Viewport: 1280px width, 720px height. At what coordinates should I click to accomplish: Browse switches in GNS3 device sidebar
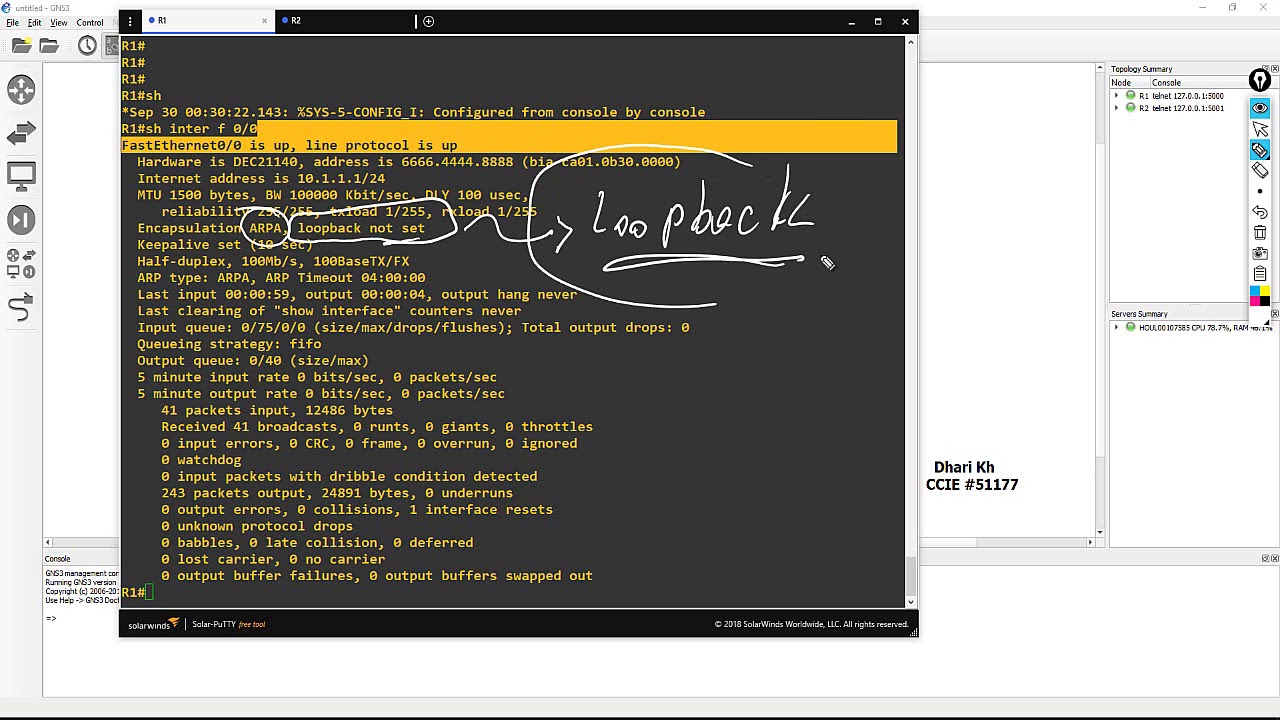click(21, 133)
